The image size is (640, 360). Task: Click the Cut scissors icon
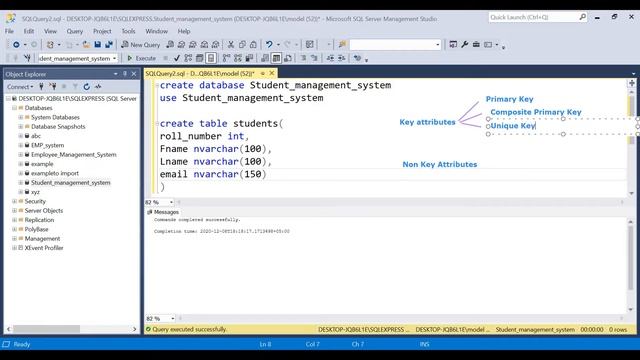tap(231, 44)
